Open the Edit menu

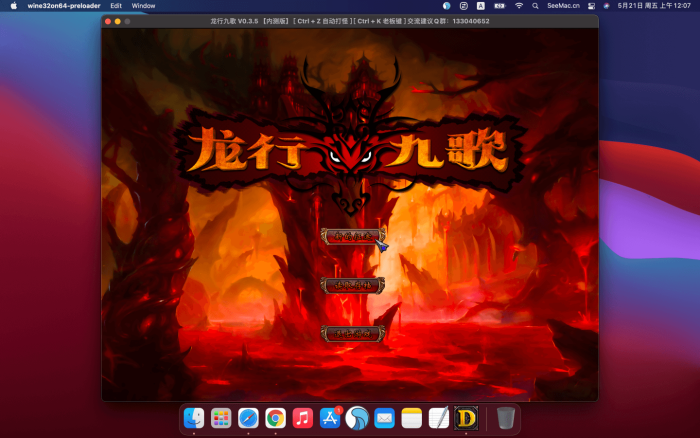(x=116, y=5)
